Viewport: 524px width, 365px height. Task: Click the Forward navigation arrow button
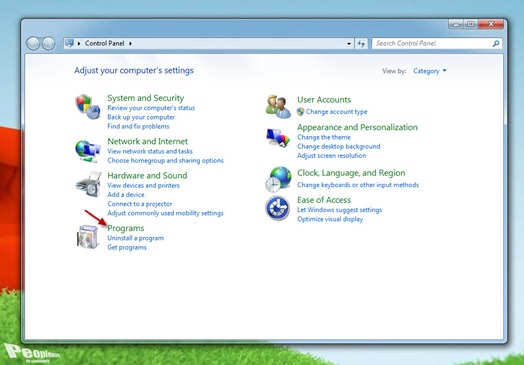coord(48,43)
